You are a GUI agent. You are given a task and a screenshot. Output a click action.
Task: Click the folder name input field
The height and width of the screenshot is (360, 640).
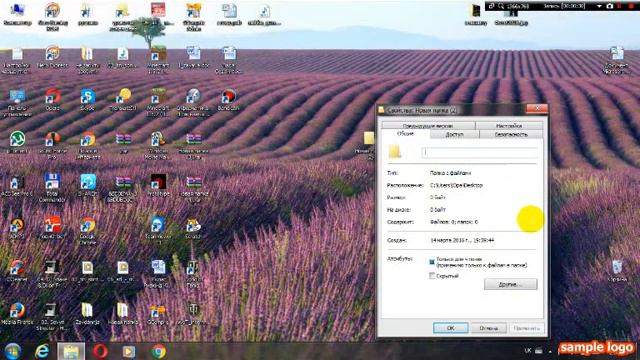pyautogui.click(x=479, y=152)
